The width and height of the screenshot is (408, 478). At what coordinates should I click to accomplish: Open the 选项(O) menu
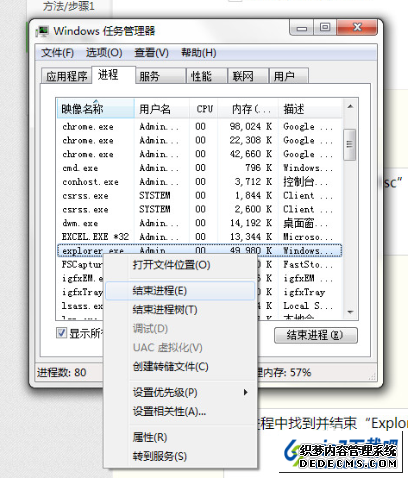pos(104,53)
